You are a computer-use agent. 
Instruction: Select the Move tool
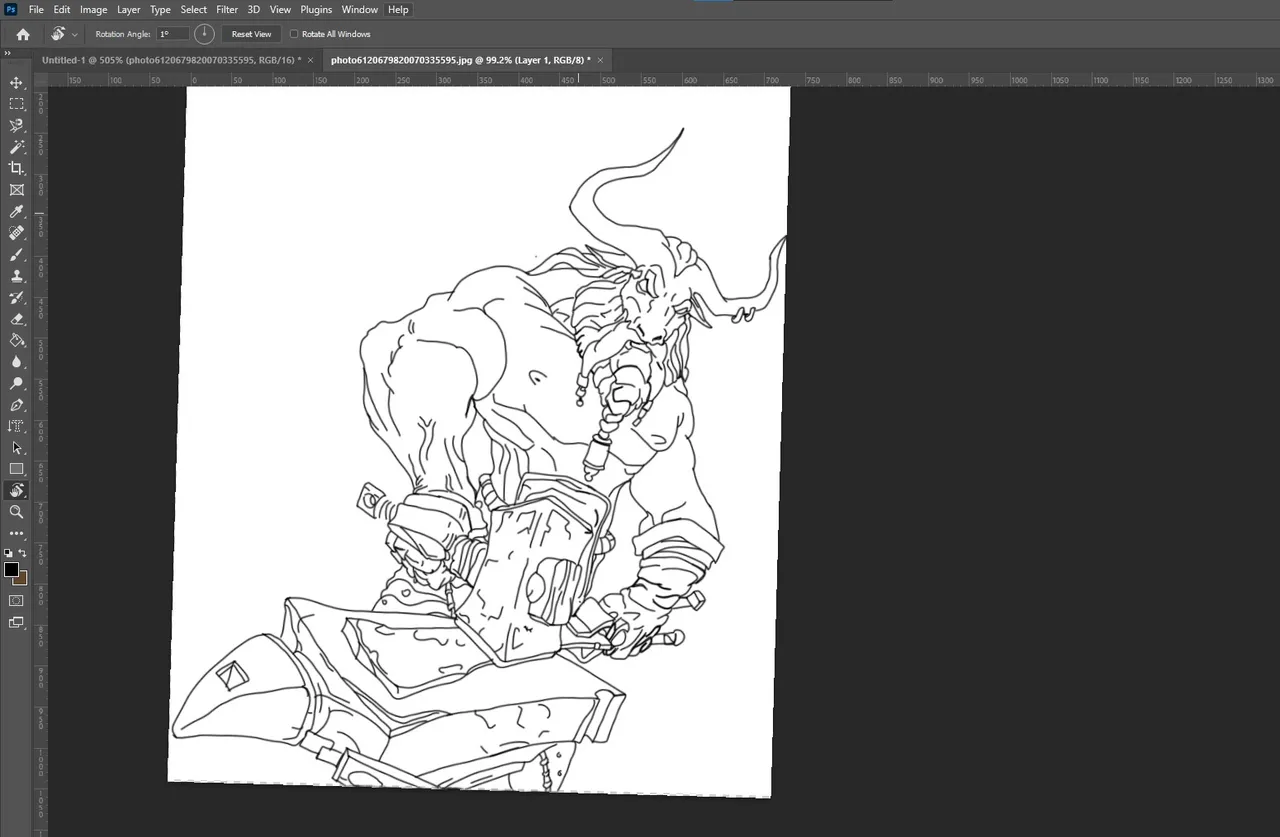(16, 82)
